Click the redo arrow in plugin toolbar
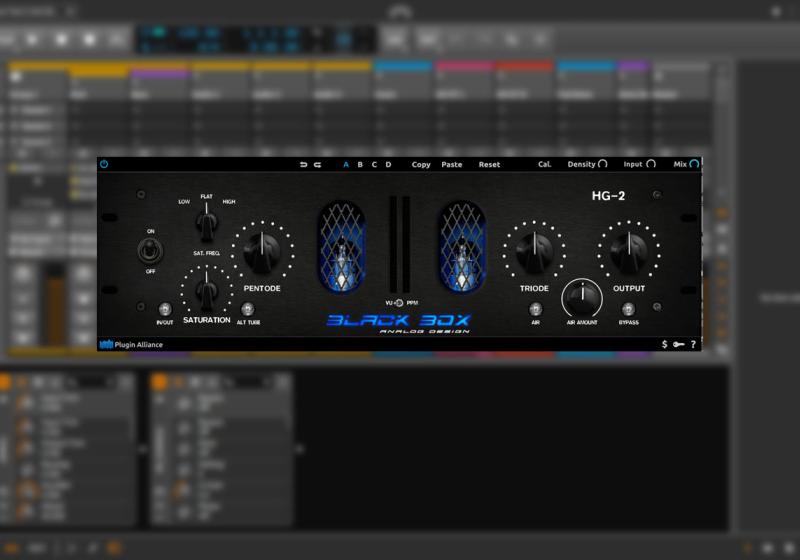The width and height of the screenshot is (800, 560). pos(317,164)
